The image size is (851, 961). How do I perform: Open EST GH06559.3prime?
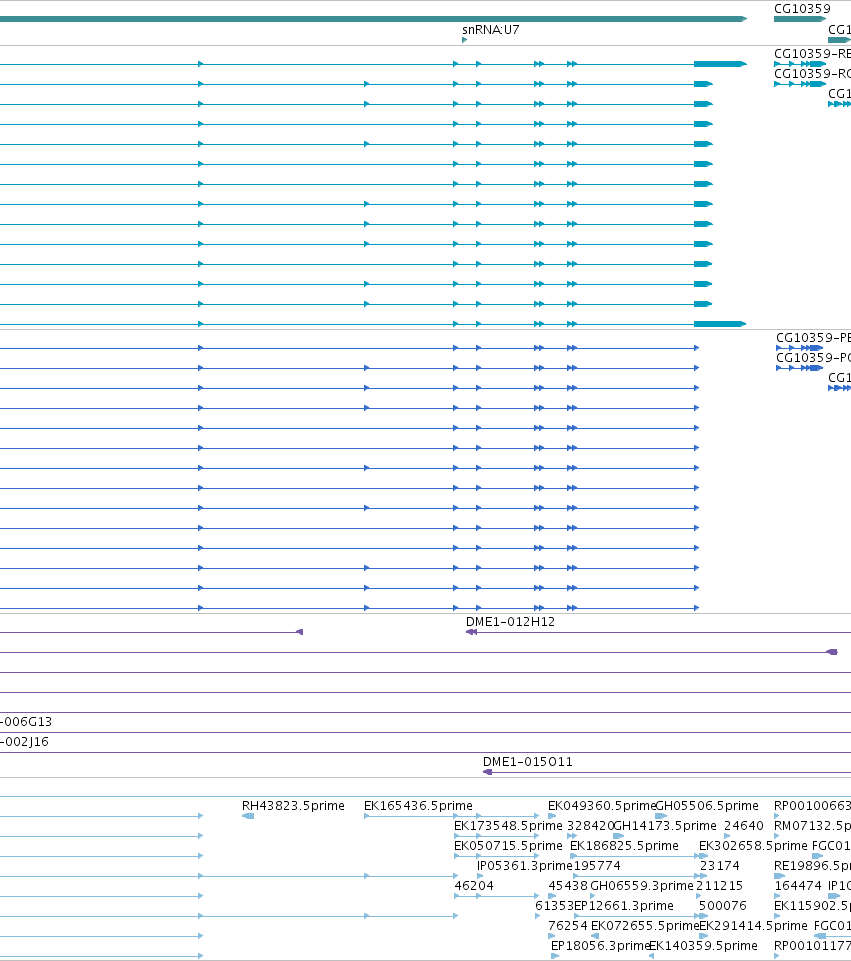click(641, 886)
